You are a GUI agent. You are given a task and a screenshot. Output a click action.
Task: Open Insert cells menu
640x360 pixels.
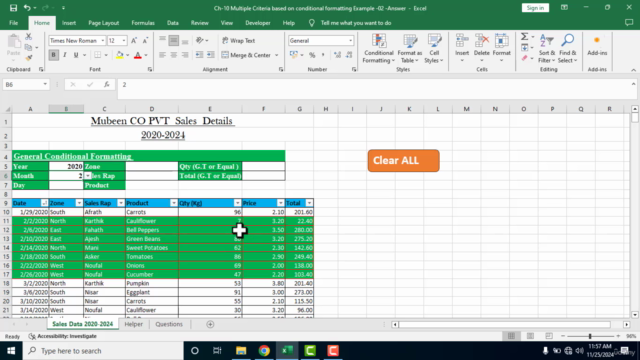pyautogui.click(x=462, y=49)
